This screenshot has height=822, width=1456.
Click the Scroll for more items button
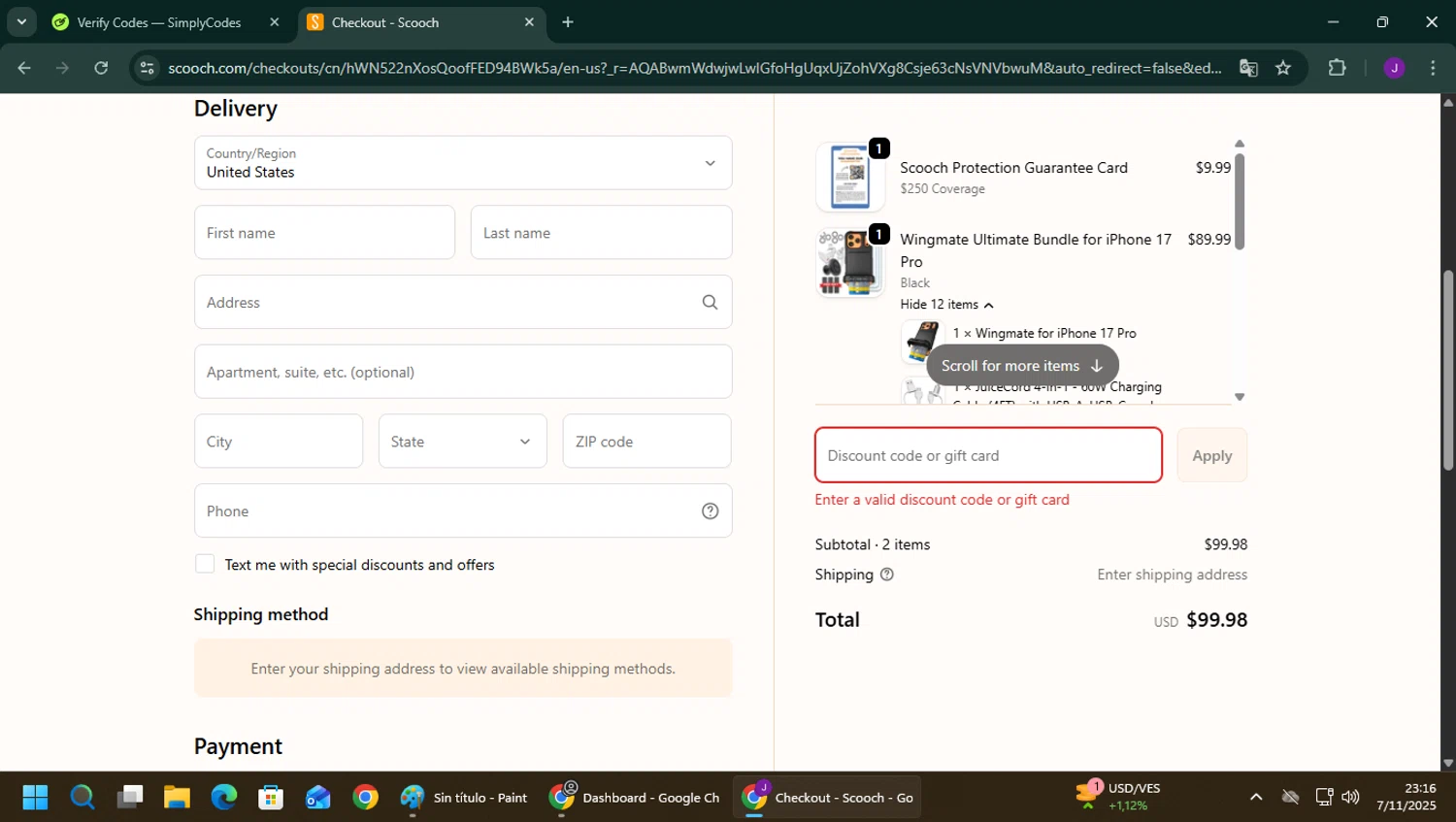tap(1022, 366)
